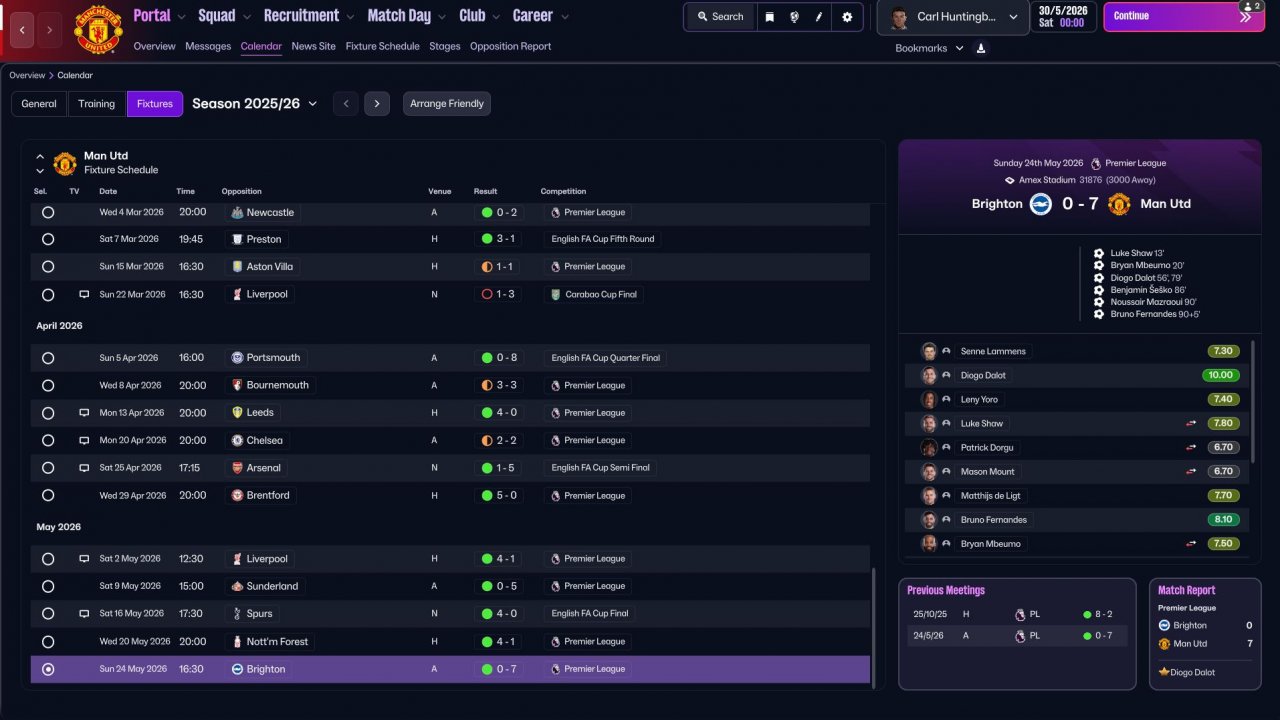Click the Manchester United club crest
This screenshot has height=720, width=1280.
[98, 30]
